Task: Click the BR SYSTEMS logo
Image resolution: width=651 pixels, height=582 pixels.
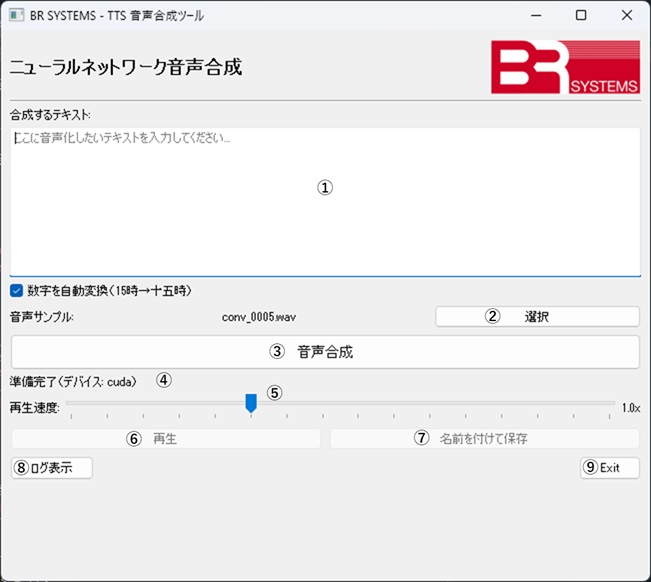Action: click(564, 67)
